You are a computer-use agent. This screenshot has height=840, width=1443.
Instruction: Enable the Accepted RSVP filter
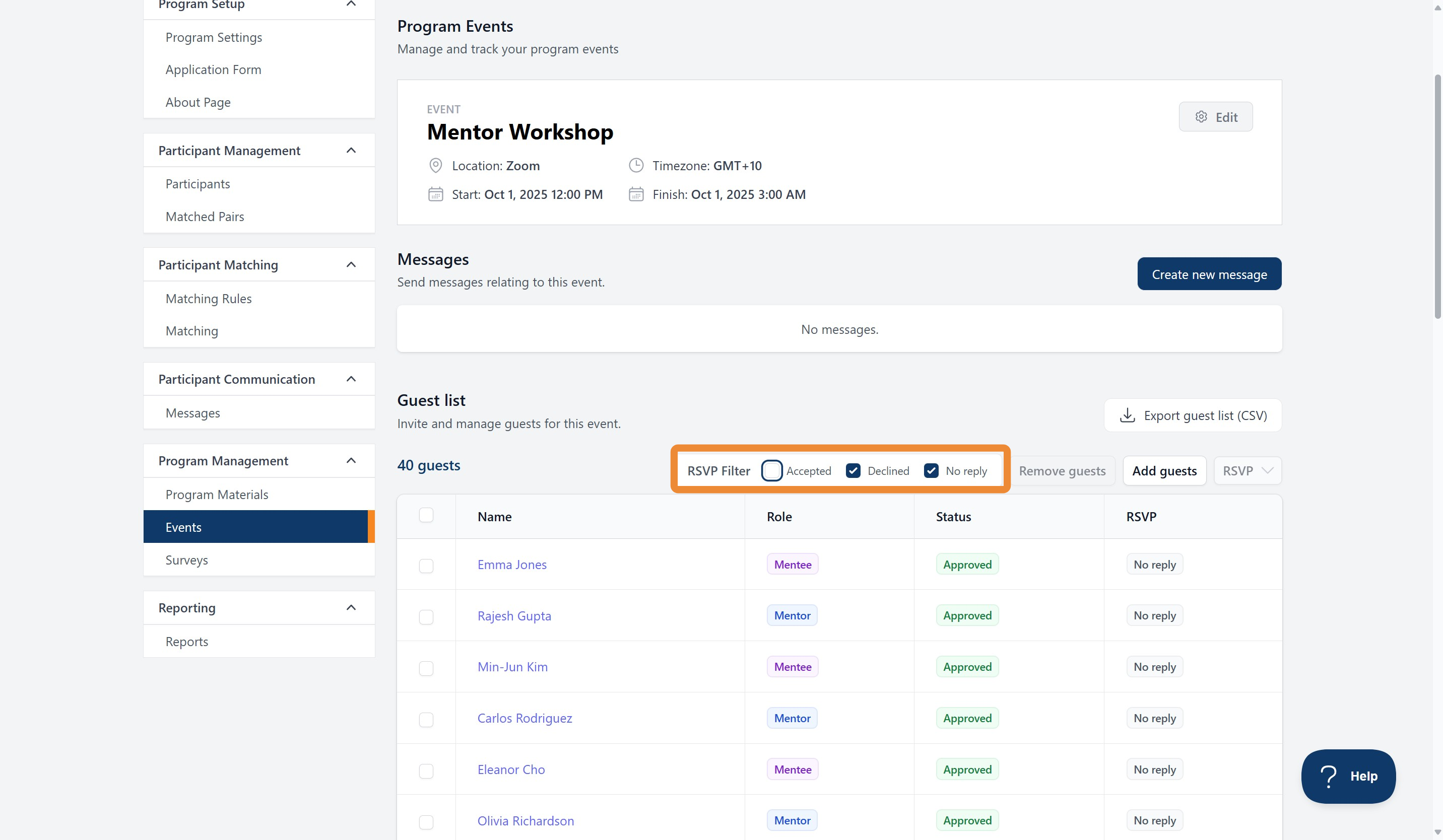pos(772,470)
